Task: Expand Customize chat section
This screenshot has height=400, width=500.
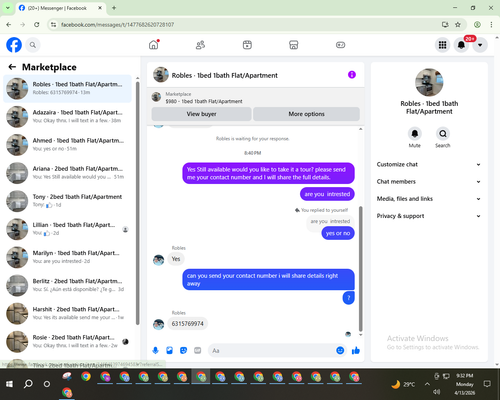Action: (x=429, y=164)
